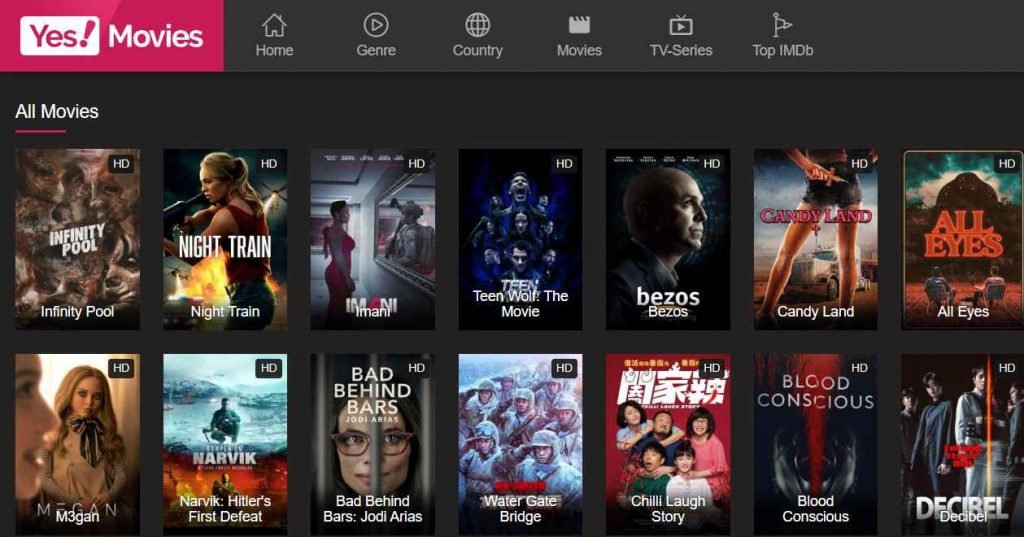Click the HD badge on Night Train
1024x537 pixels.
(269, 164)
